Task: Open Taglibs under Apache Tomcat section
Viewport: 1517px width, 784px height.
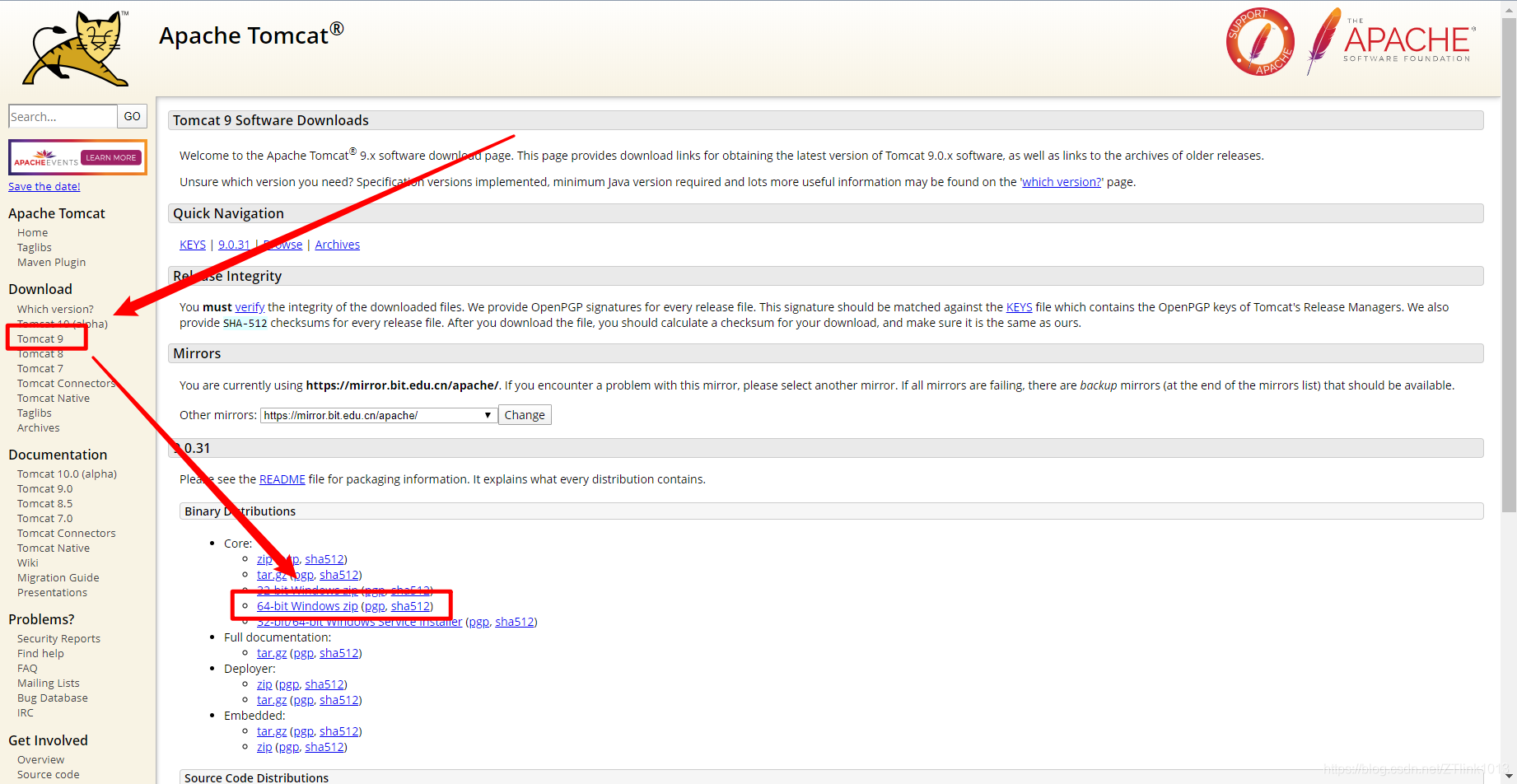Action: [x=35, y=248]
